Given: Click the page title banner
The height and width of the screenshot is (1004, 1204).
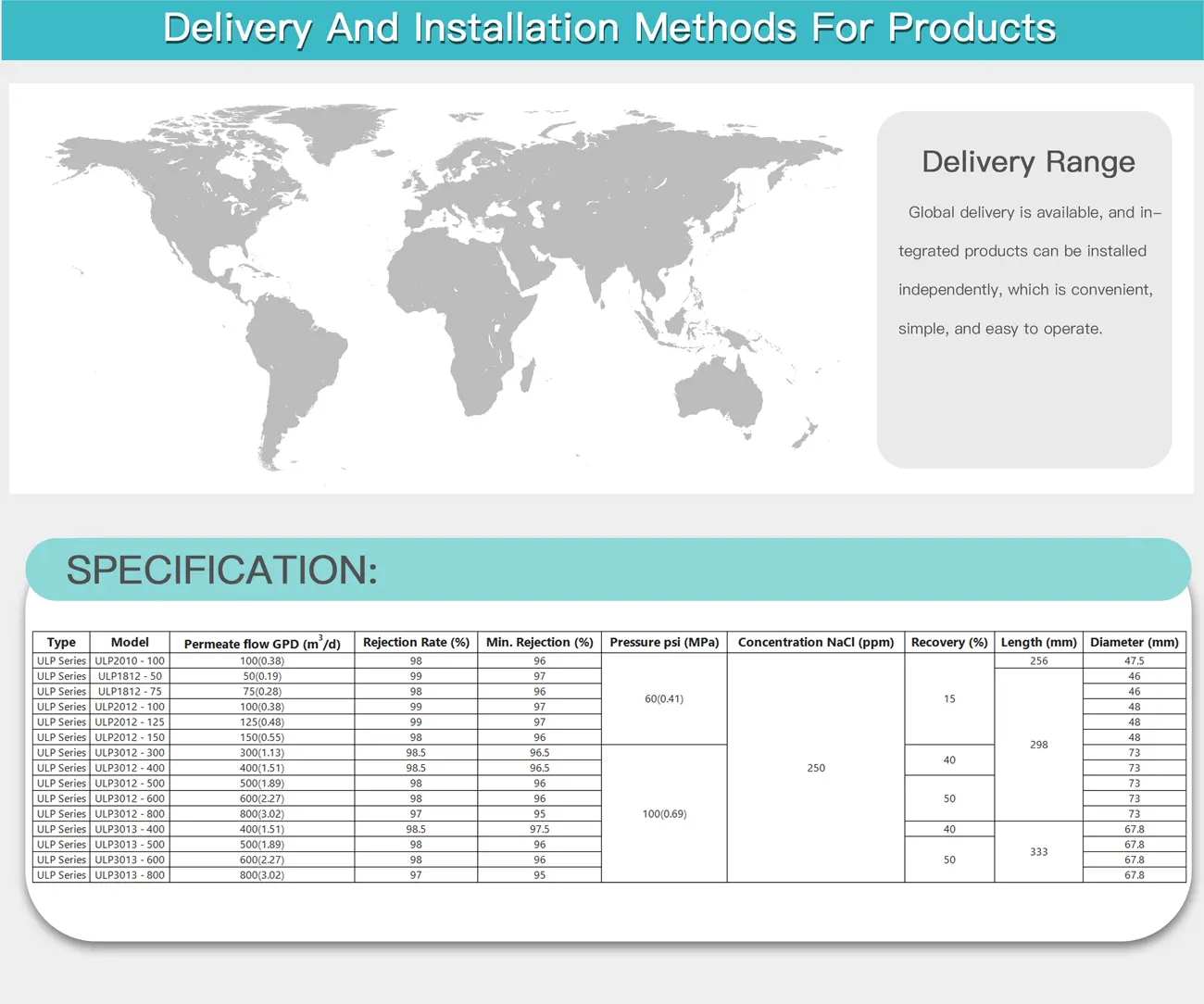Looking at the screenshot, I should tap(602, 28).
